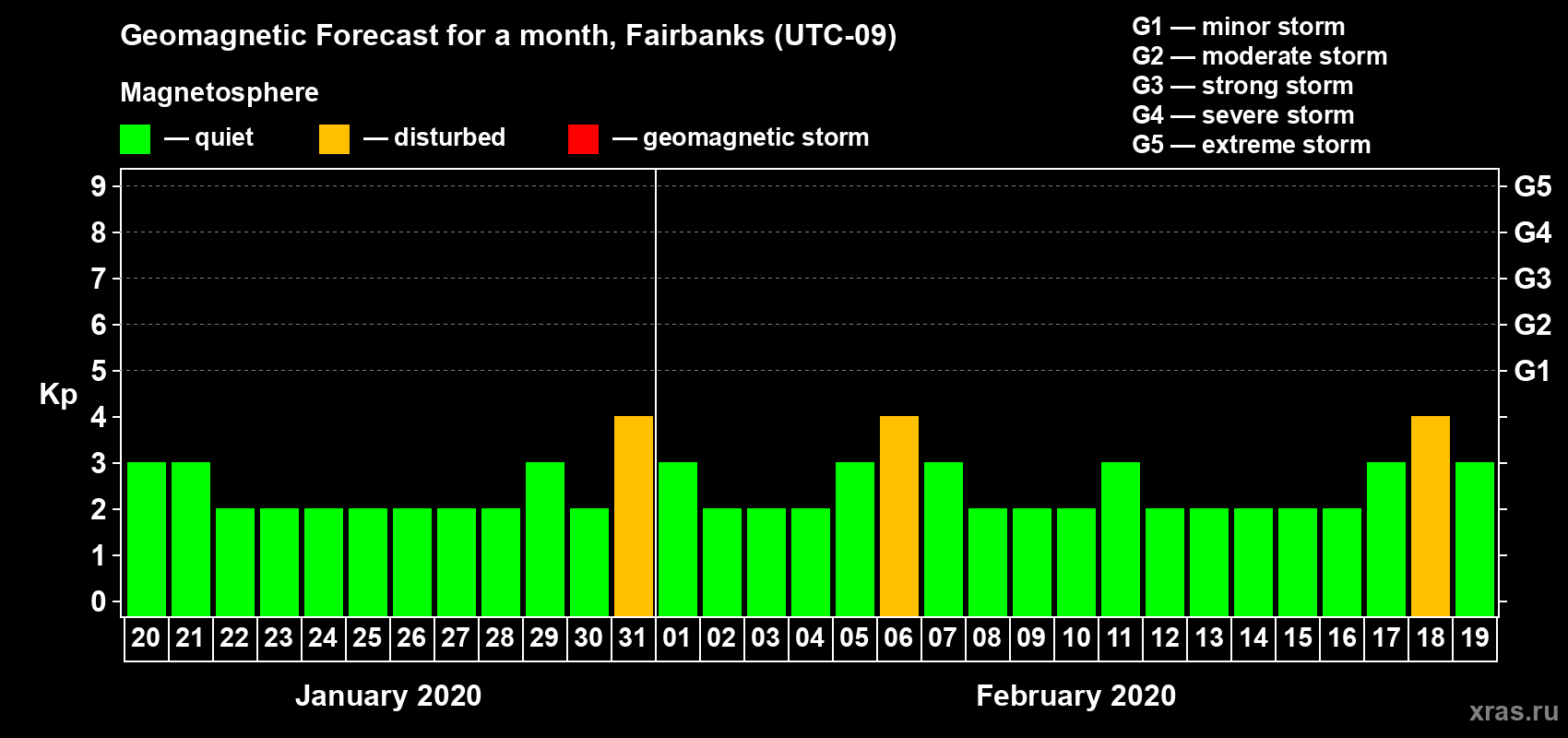This screenshot has height=738, width=1568.
Task: Click the red geomagnetic storm legend swatch
Action: click(583, 139)
